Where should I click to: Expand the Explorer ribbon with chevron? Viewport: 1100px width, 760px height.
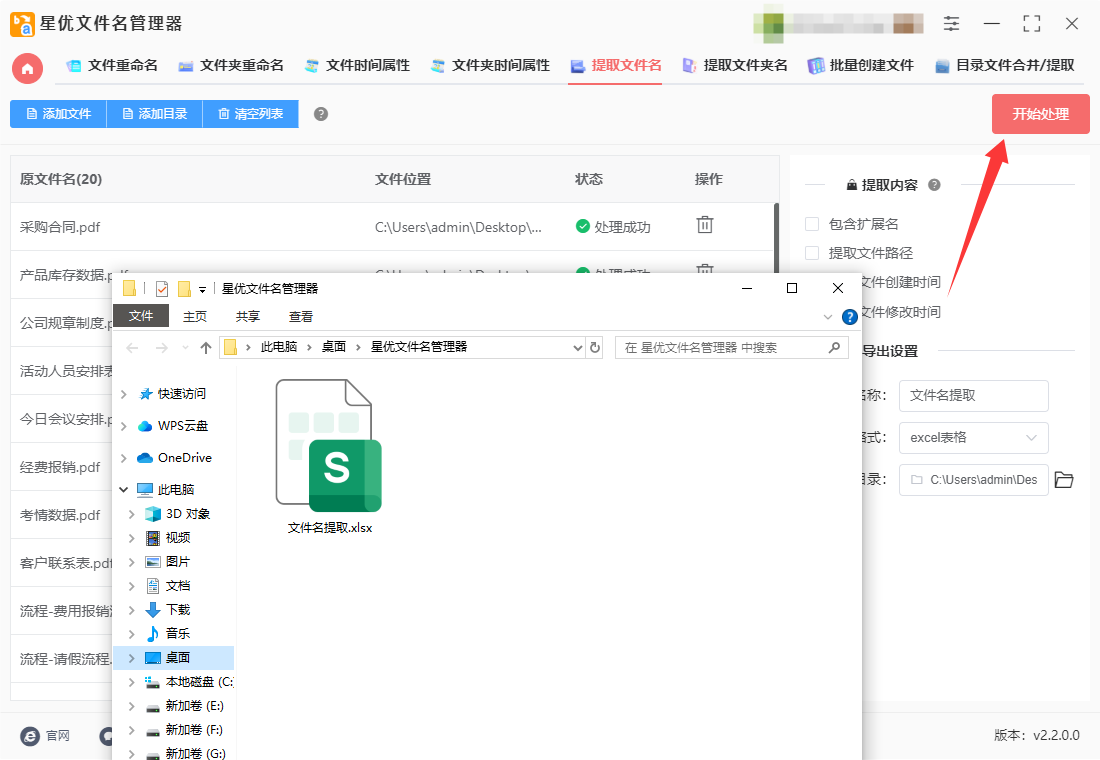(x=828, y=317)
